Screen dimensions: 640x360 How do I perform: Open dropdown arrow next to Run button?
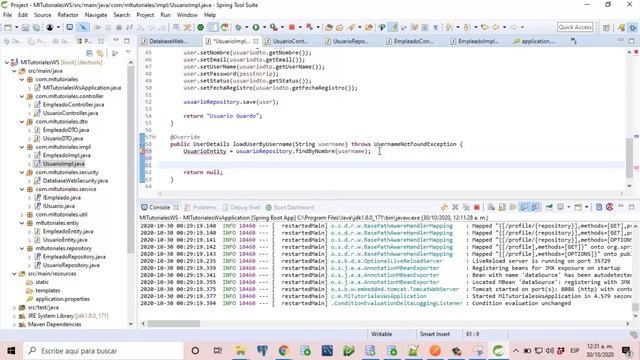(264, 27)
